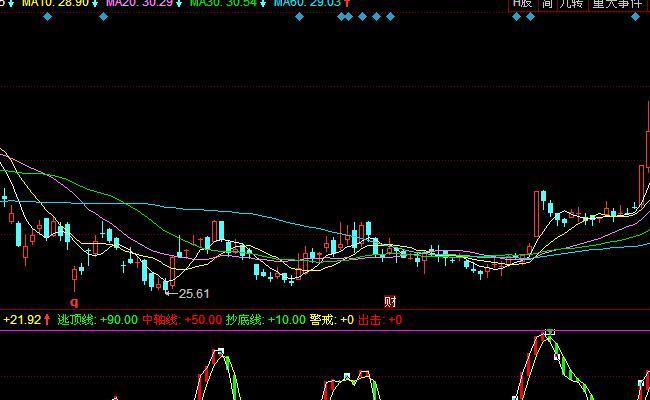Open the H股 tab

523,4
